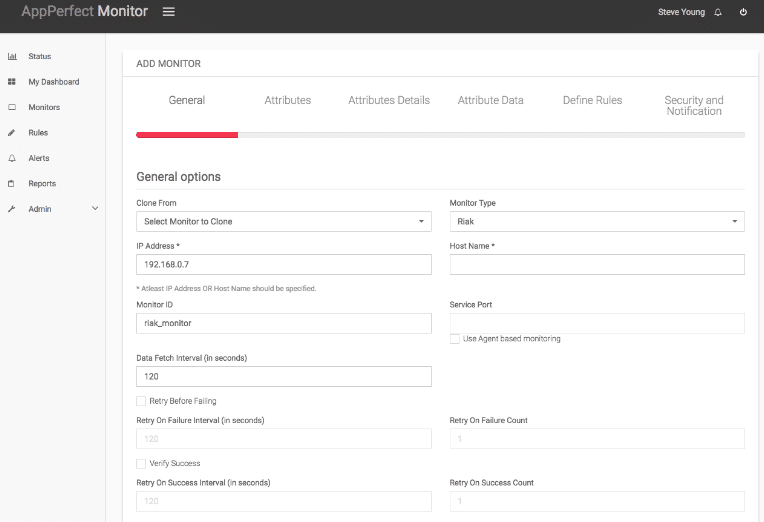Open Security and Notification tab
764x522 pixels.
click(x=694, y=105)
